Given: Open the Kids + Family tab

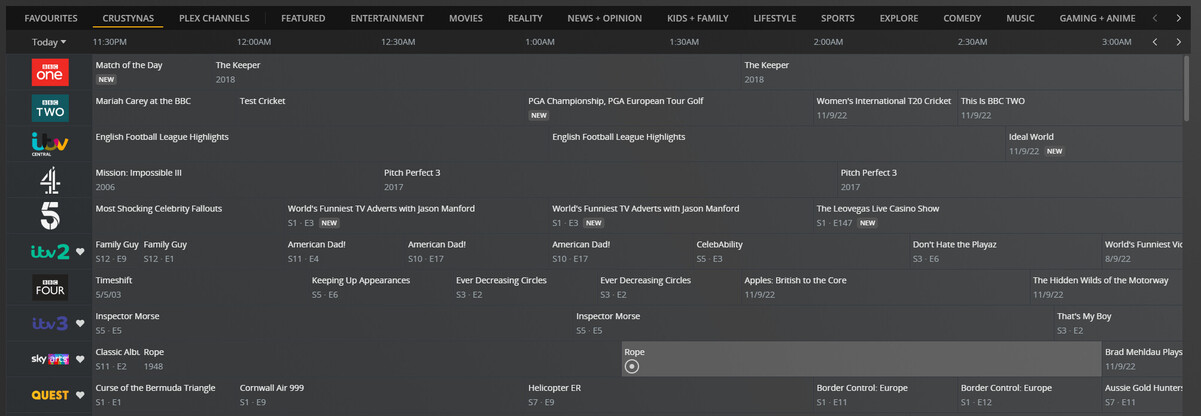Looking at the screenshot, I should (698, 18).
